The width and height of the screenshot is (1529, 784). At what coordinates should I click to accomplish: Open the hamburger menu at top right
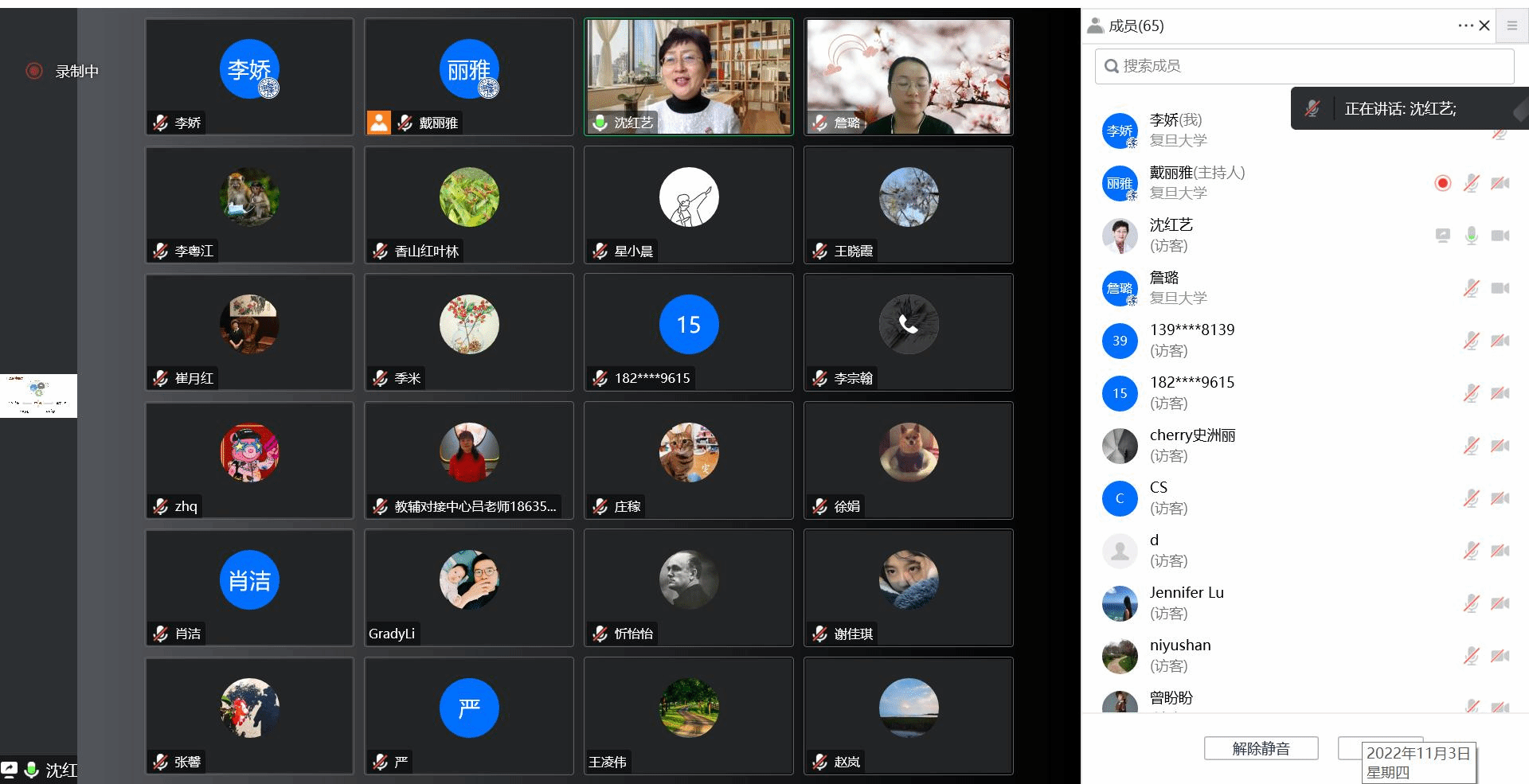click(1511, 25)
